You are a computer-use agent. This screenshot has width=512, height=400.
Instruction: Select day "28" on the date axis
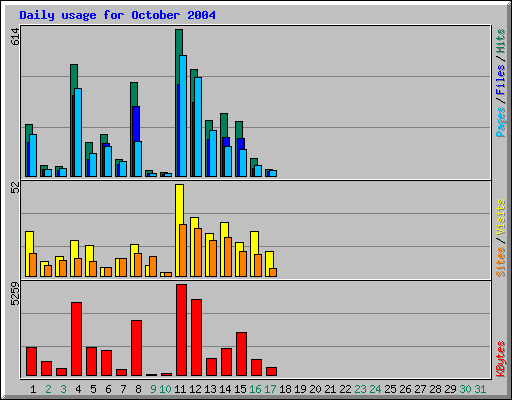coord(435,389)
